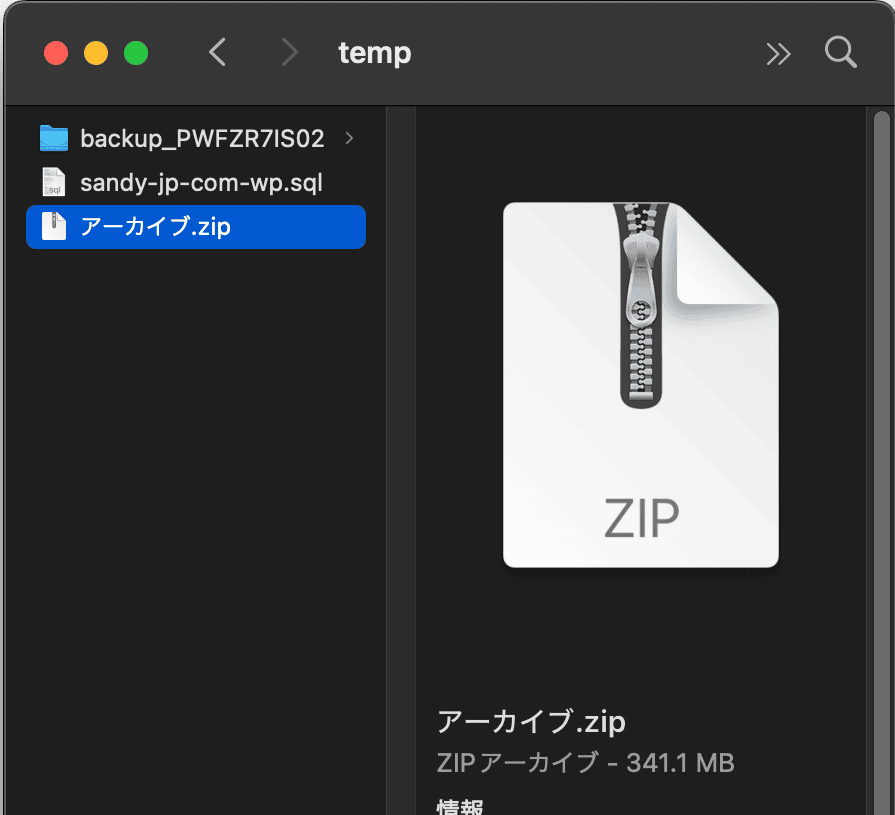This screenshot has width=895, height=815.
Task: Click the forward navigation chevron
Action: point(289,53)
